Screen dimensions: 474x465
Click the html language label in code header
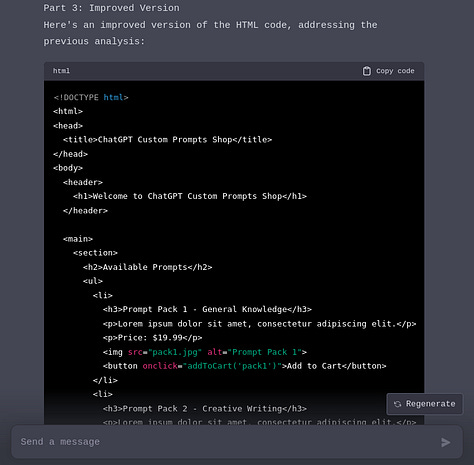[61, 71]
